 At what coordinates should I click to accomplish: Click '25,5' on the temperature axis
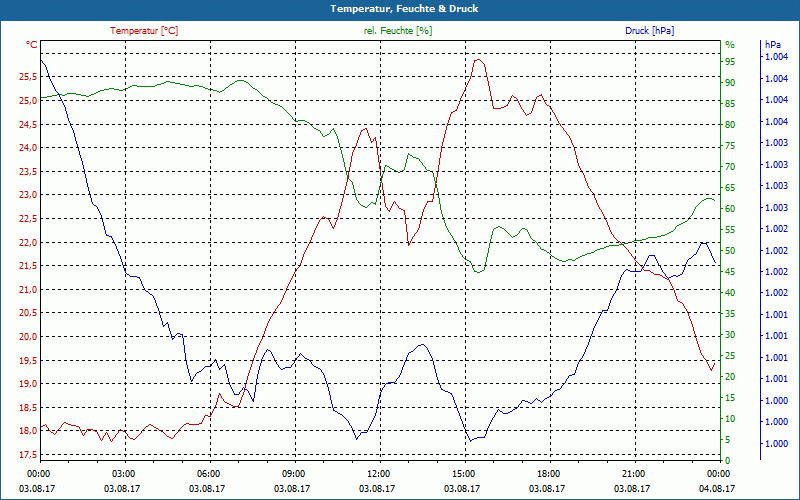click(28, 77)
